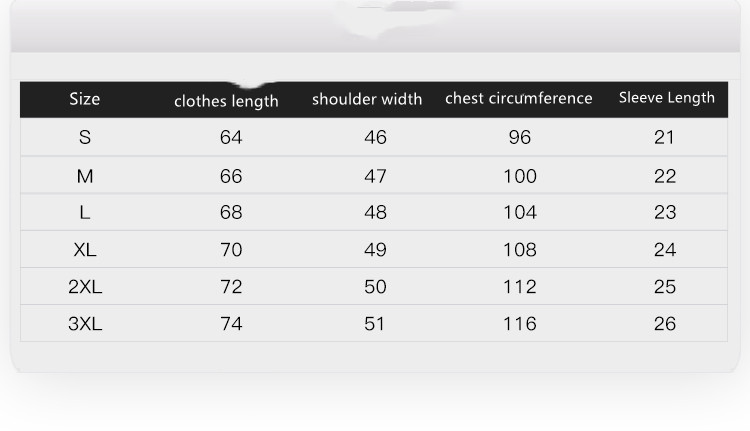Click the "shoulder width" column header
The width and height of the screenshot is (750, 431).
pos(367,100)
